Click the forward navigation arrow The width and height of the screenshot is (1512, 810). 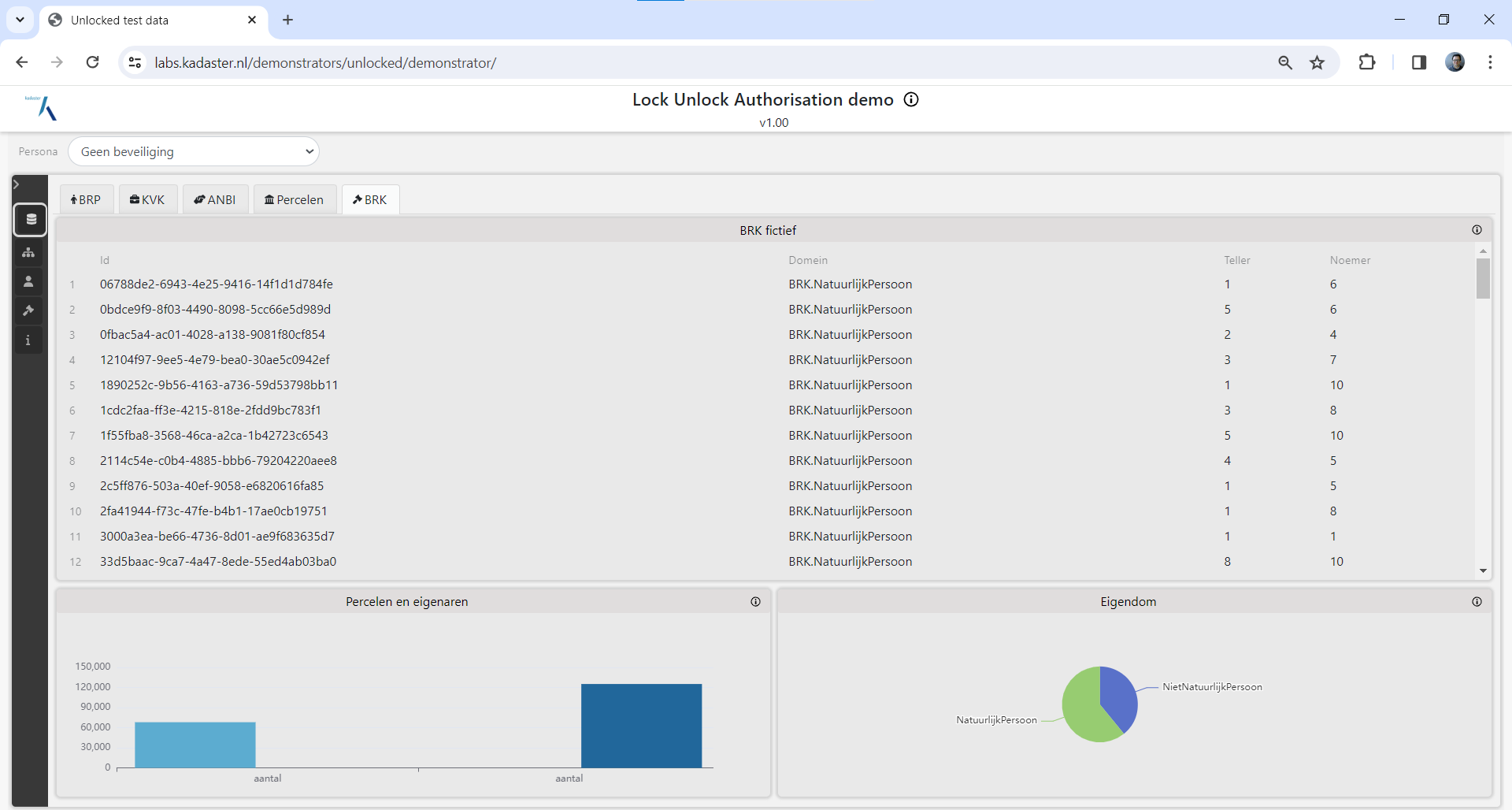coord(57,62)
